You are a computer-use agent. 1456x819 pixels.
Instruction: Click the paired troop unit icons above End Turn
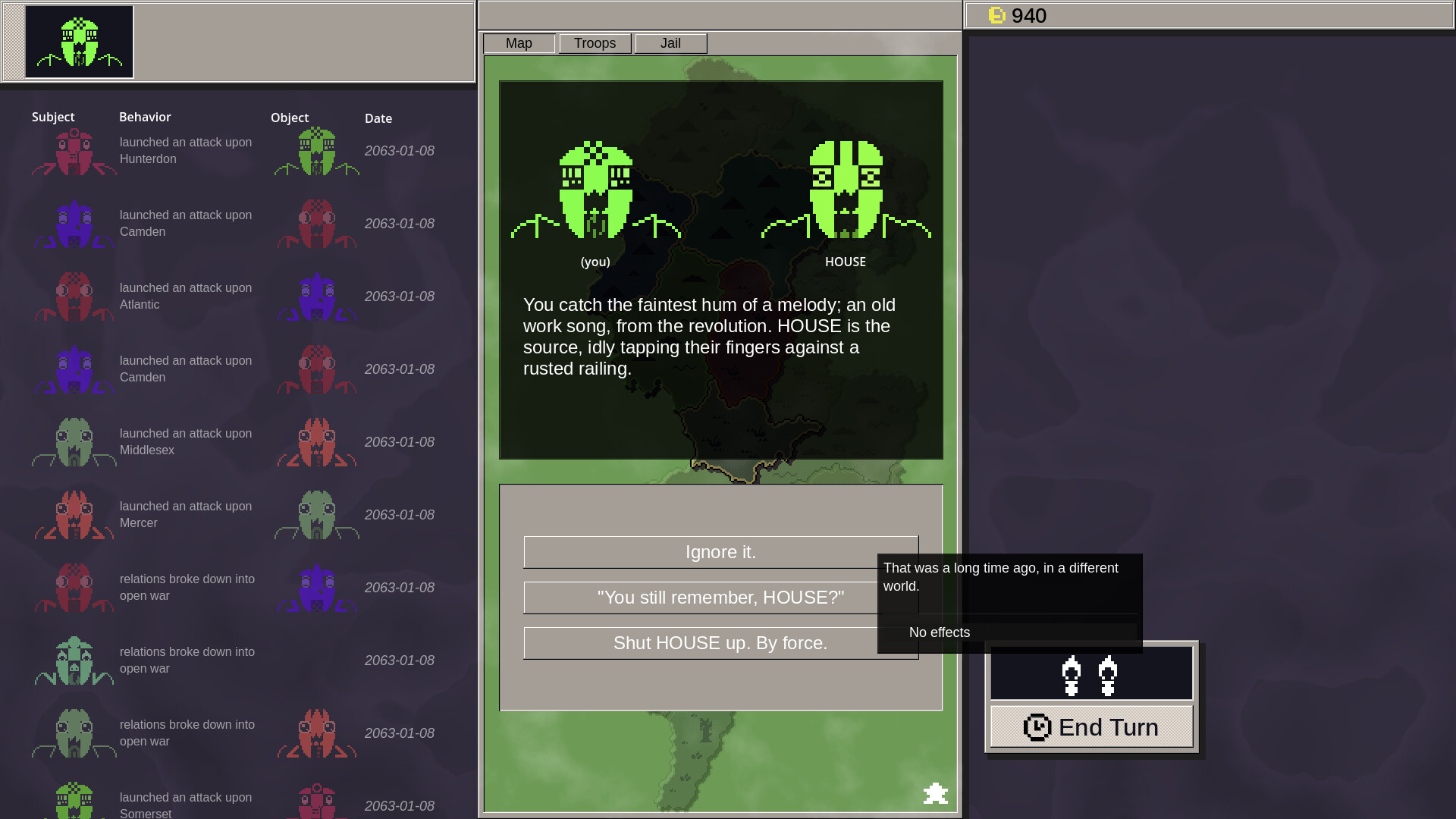(1090, 675)
